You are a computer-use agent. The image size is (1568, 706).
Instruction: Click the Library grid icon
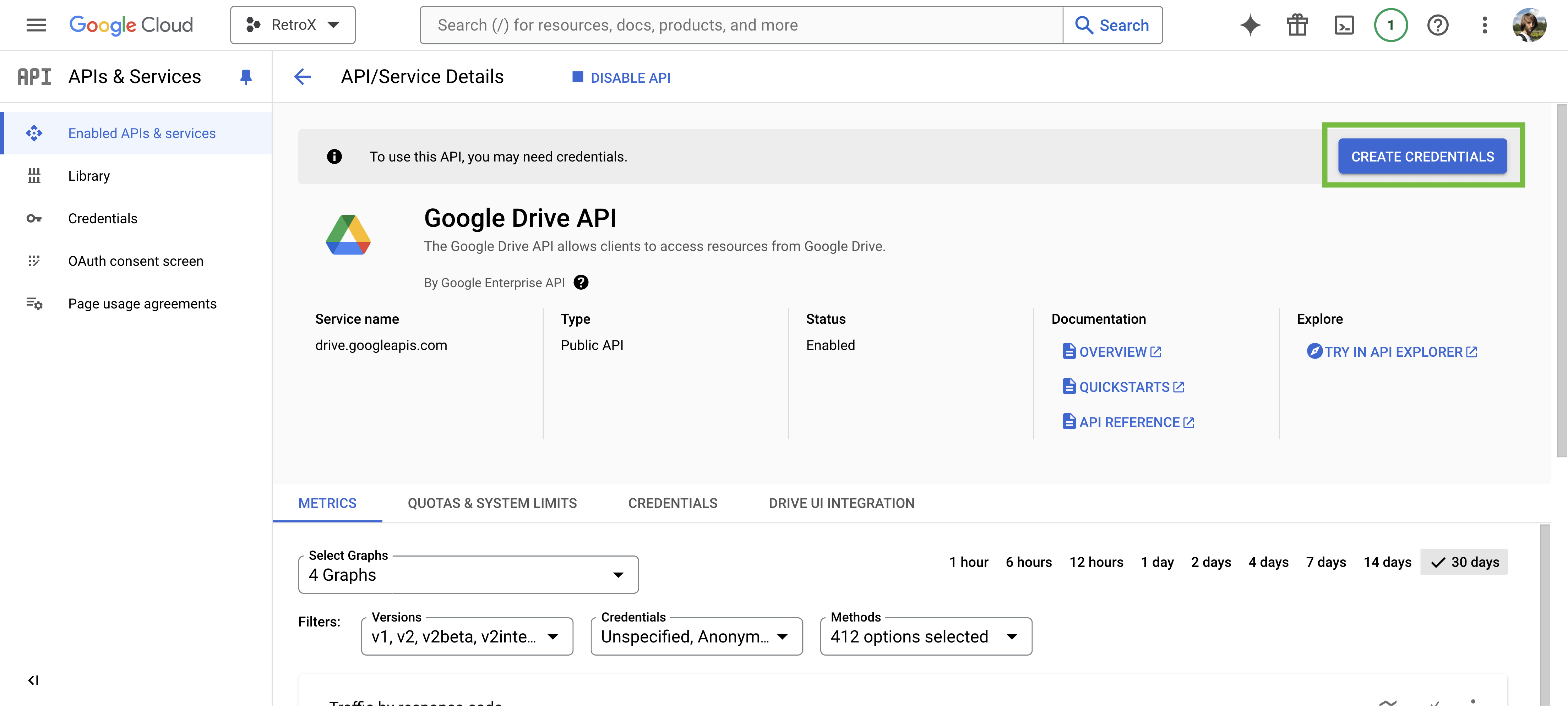click(34, 176)
